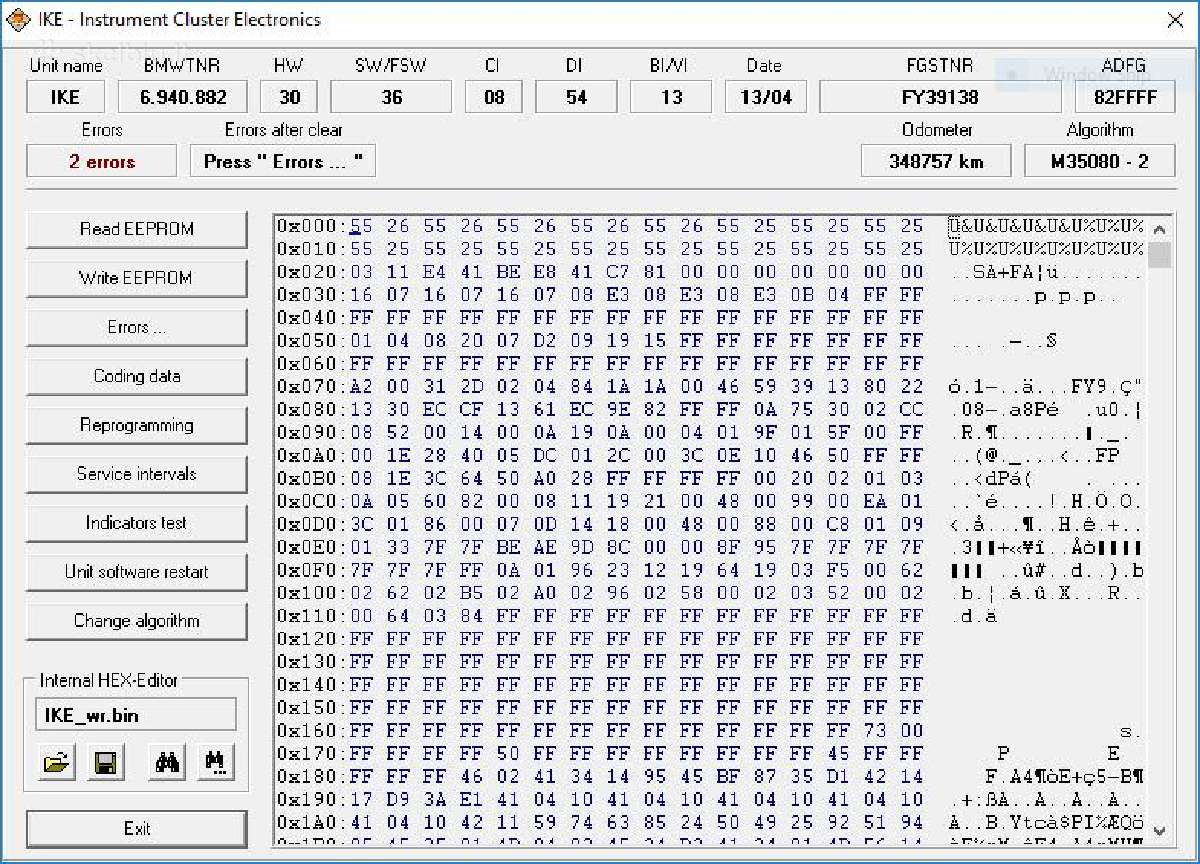This screenshot has height=864, width=1200.
Task: Click the HW value 30
Action: [289, 97]
